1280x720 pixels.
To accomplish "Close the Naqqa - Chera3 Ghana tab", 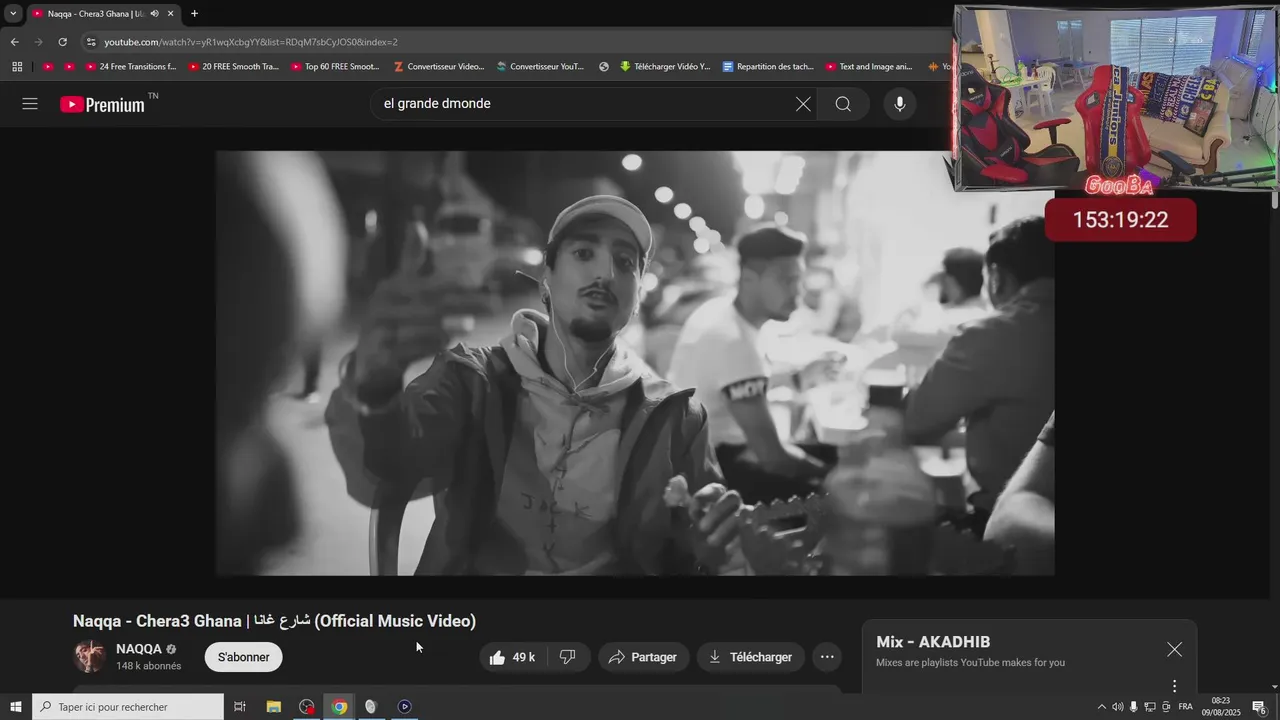I will pos(171,13).
